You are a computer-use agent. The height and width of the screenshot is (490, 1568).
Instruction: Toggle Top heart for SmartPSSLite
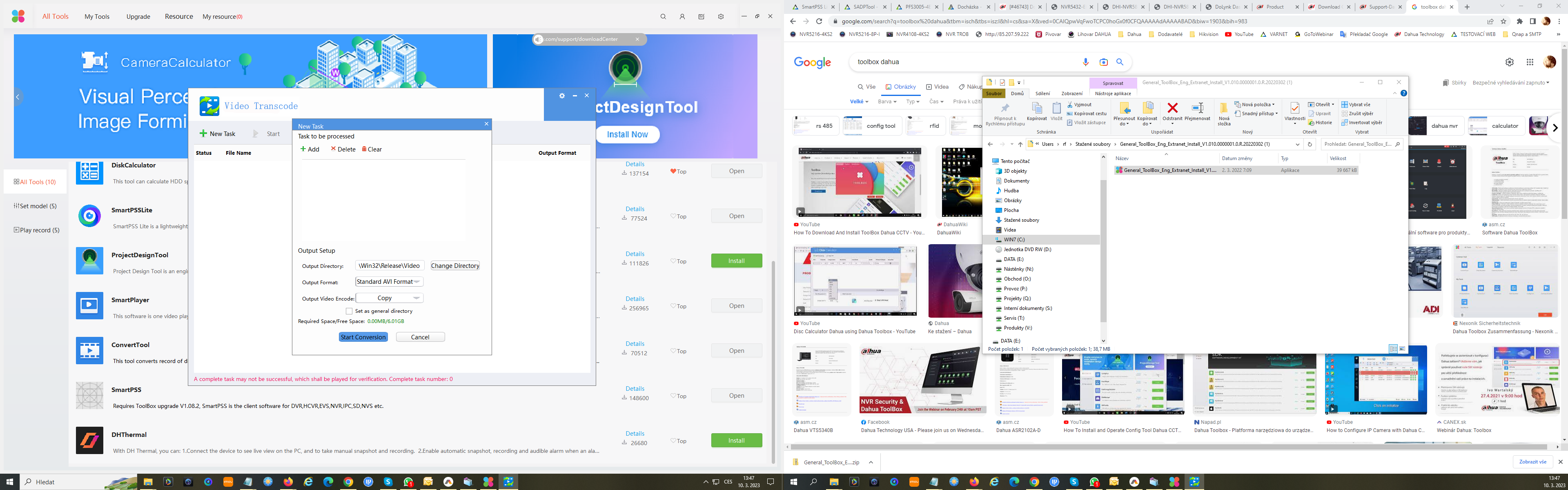(673, 216)
